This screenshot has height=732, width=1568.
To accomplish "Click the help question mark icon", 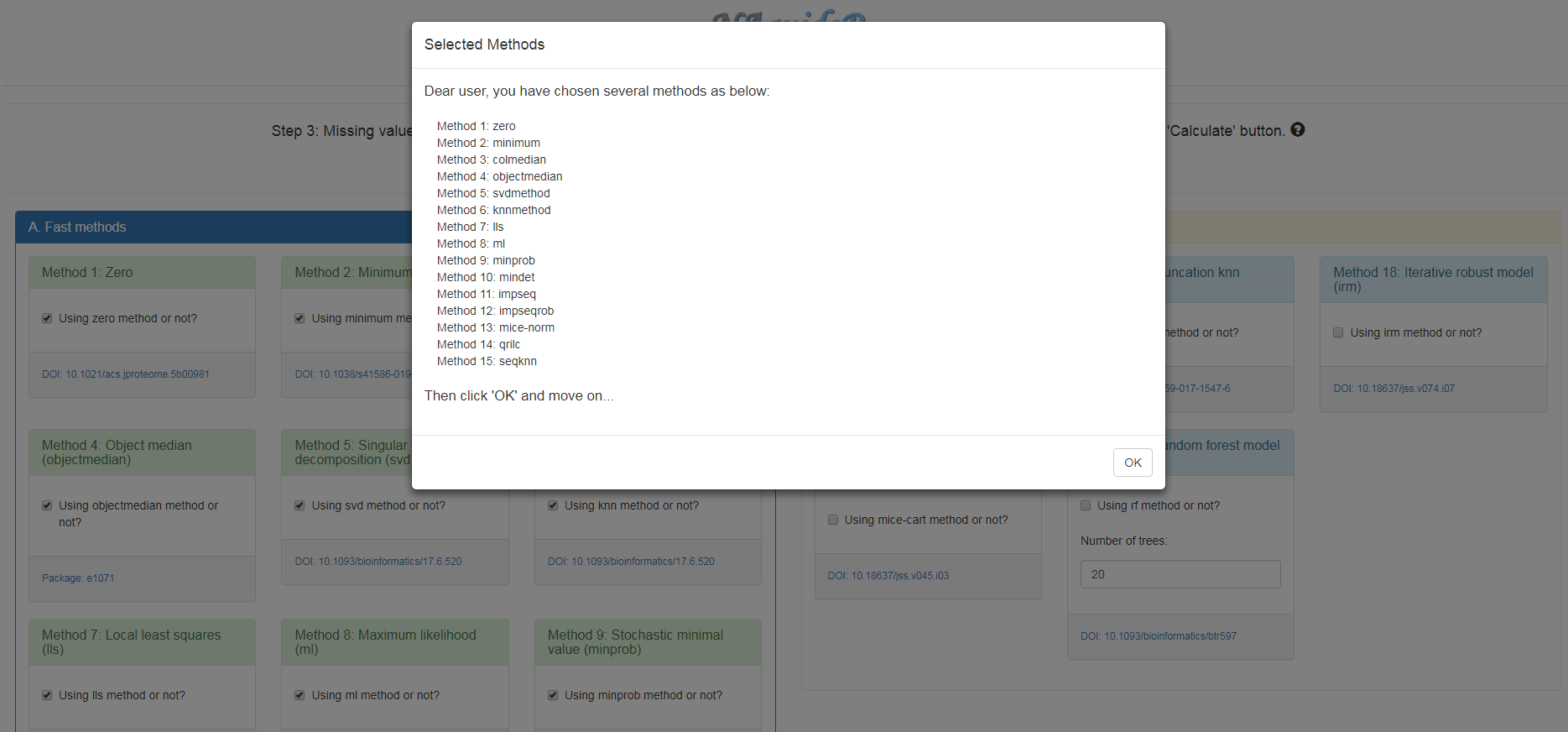I will click(1297, 130).
